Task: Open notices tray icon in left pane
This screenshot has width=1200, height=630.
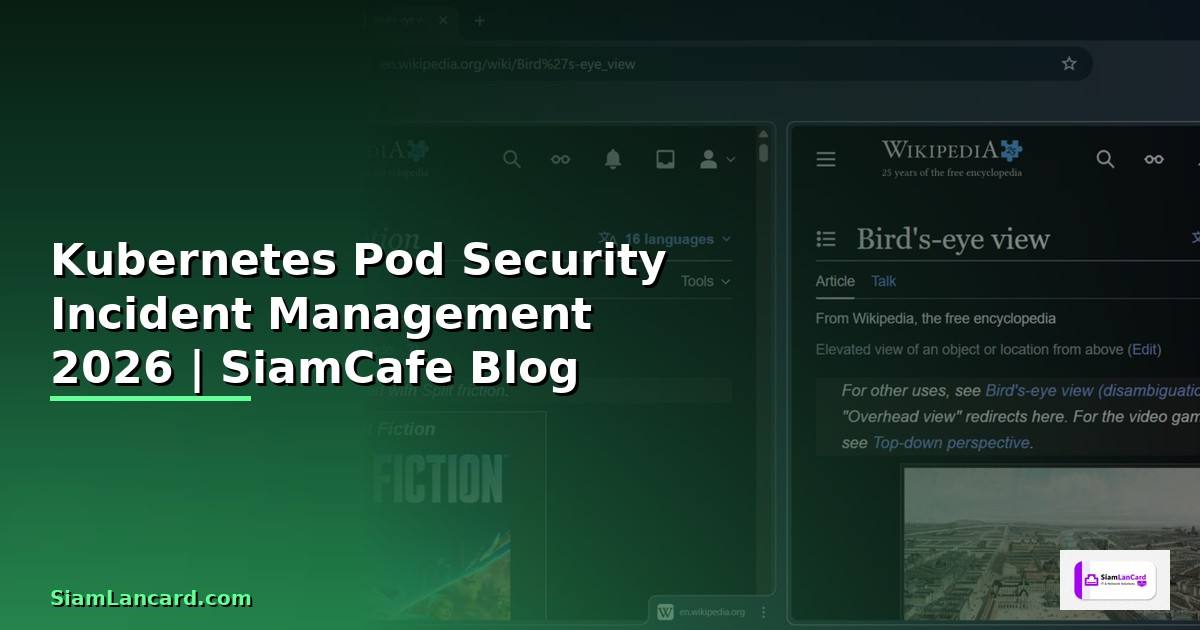Action: 665,159
